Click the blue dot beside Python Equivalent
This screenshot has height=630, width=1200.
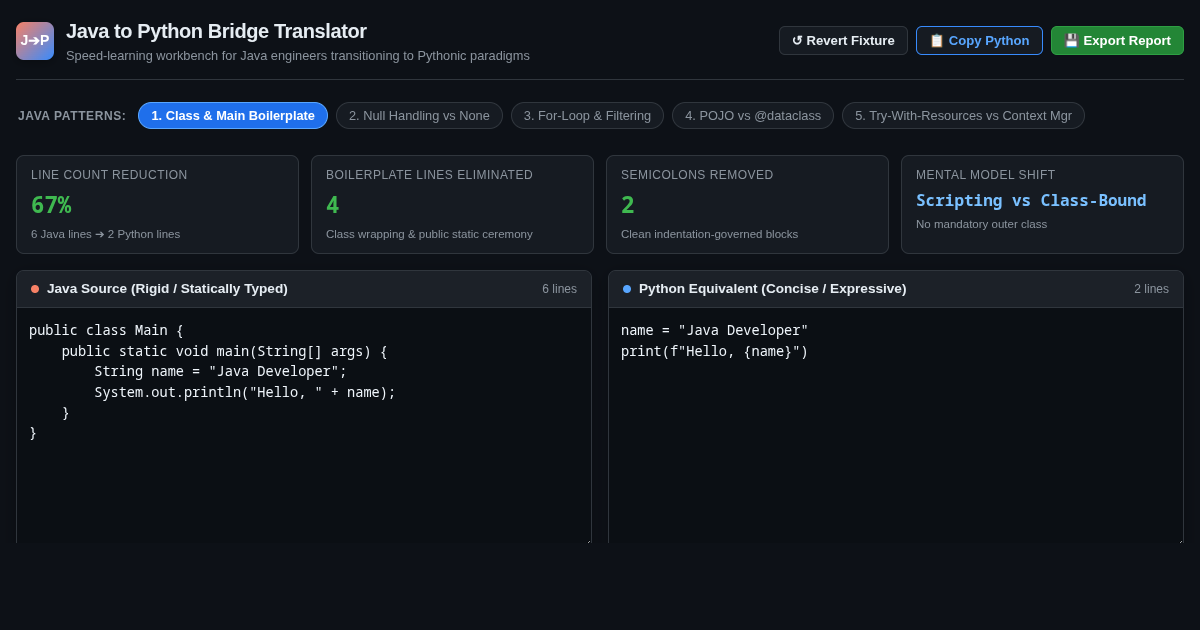click(x=627, y=289)
